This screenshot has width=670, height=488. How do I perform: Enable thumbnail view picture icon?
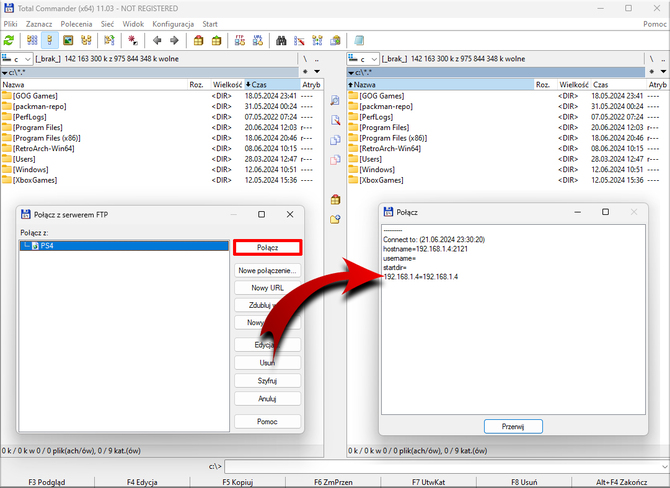(68, 41)
